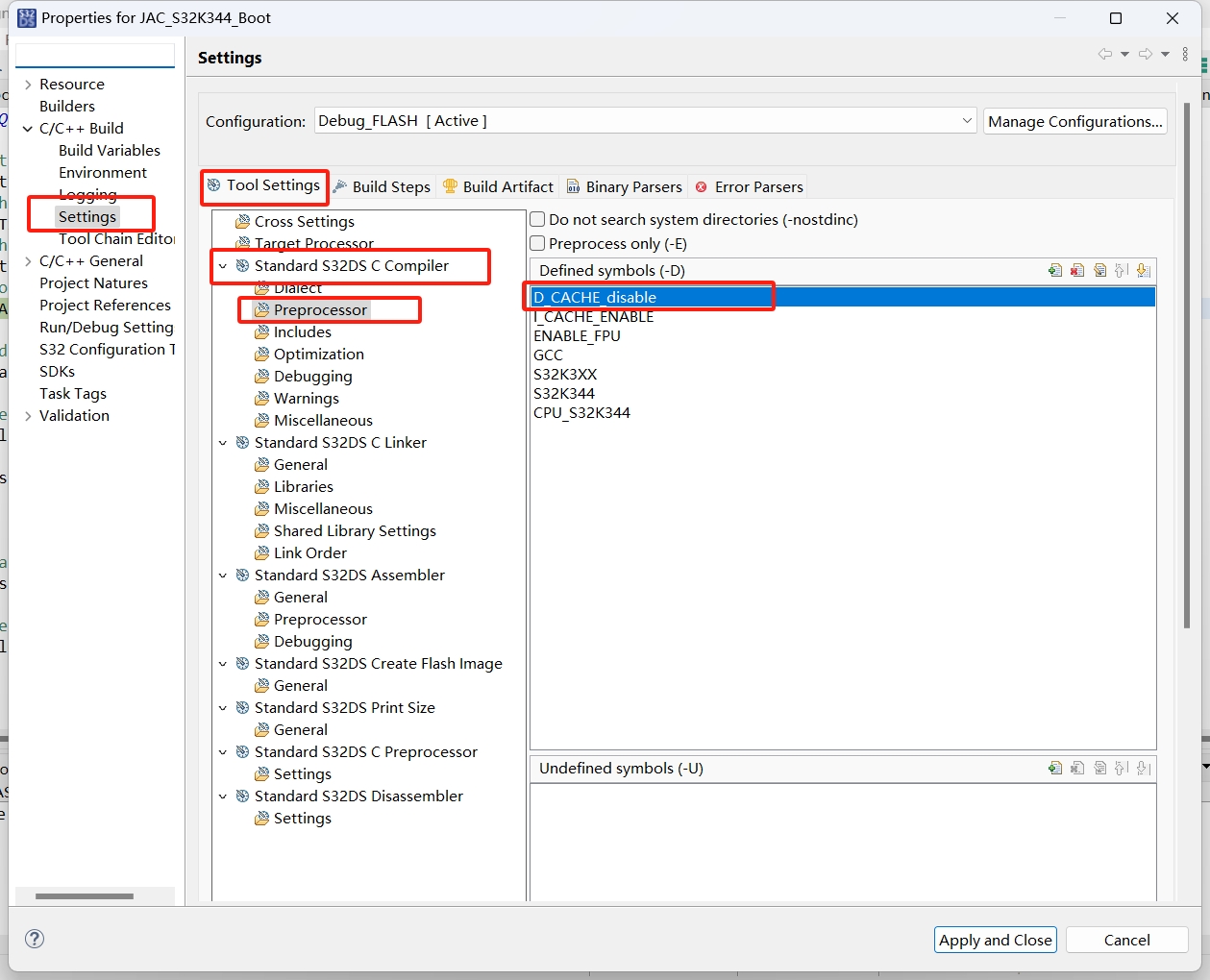This screenshot has height=980, width=1210.
Task: Collapse Standard S32DS C Preprocessor node
Action: point(223,752)
